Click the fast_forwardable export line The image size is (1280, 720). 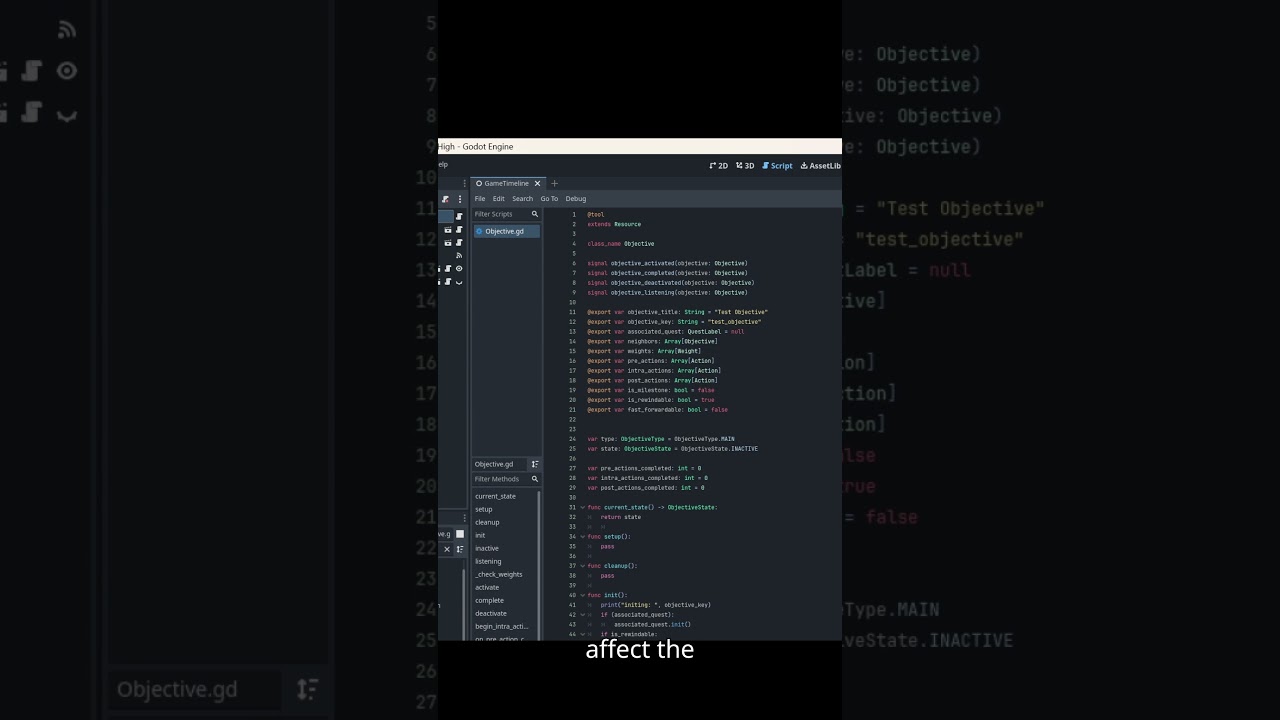pyautogui.click(x=657, y=409)
